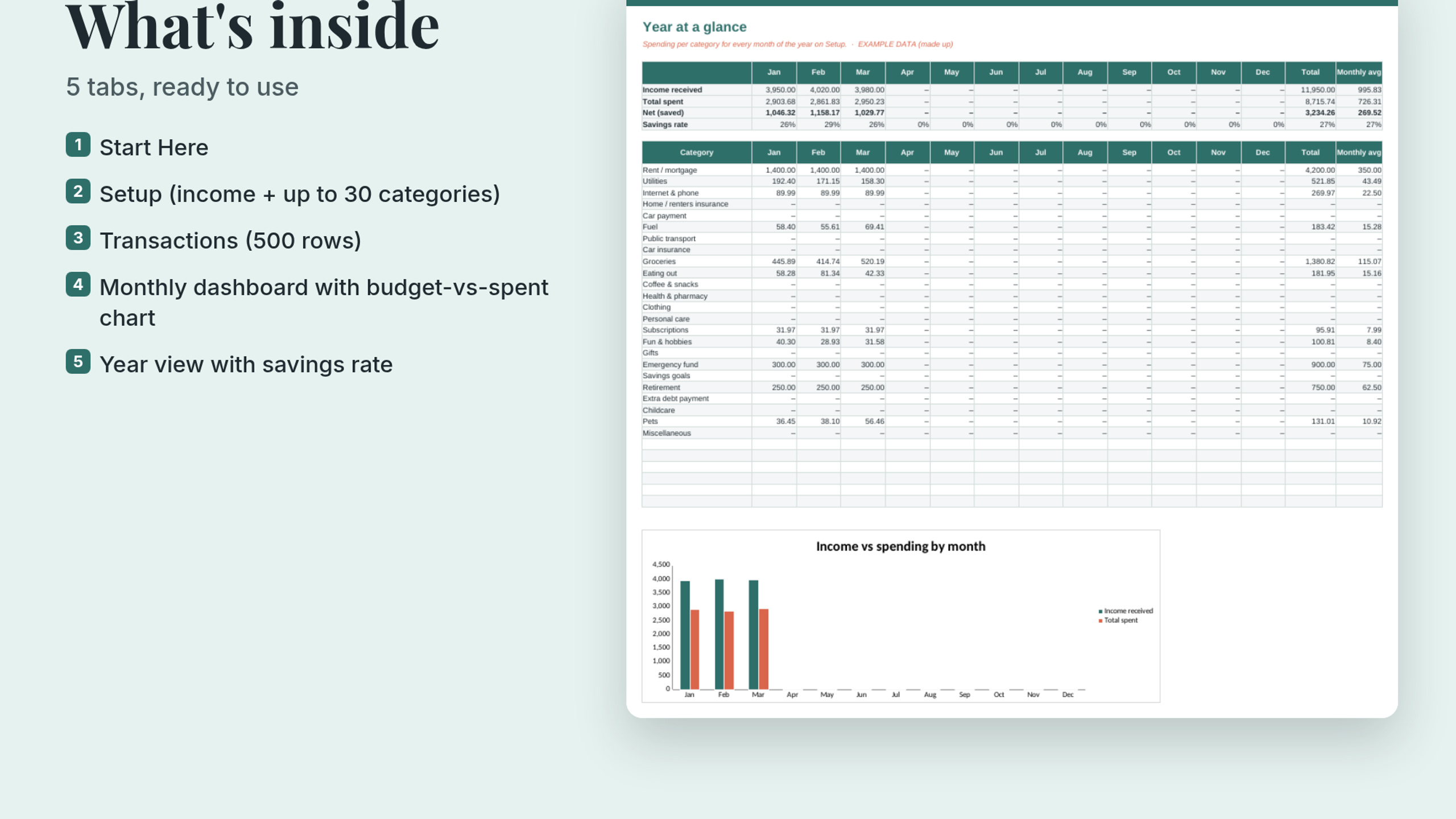Image resolution: width=1456 pixels, height=819 pixels.
Task: Click the 11,950.00 income total cell
Action: click(1310, 90)
